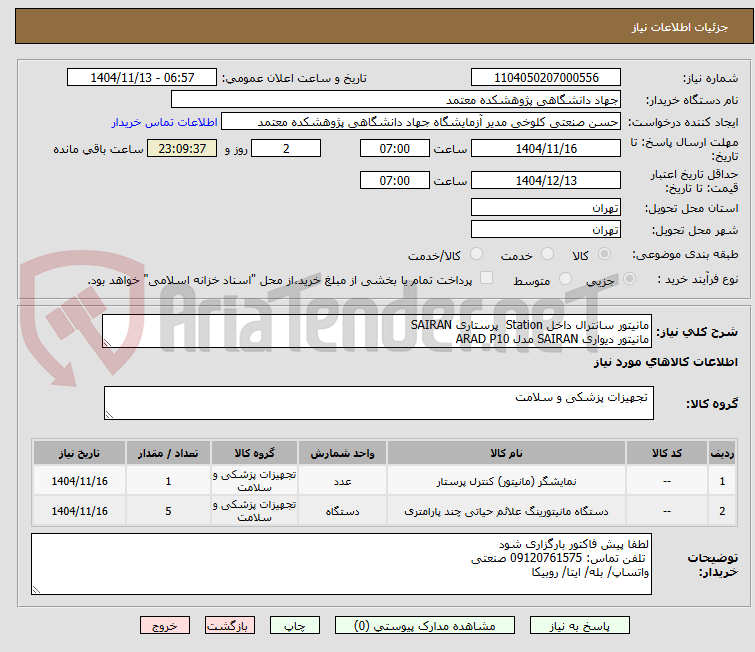755x652 pixels.
Task: Click the response deadline 07:00 time field
Action: click(x=394, y=148)
